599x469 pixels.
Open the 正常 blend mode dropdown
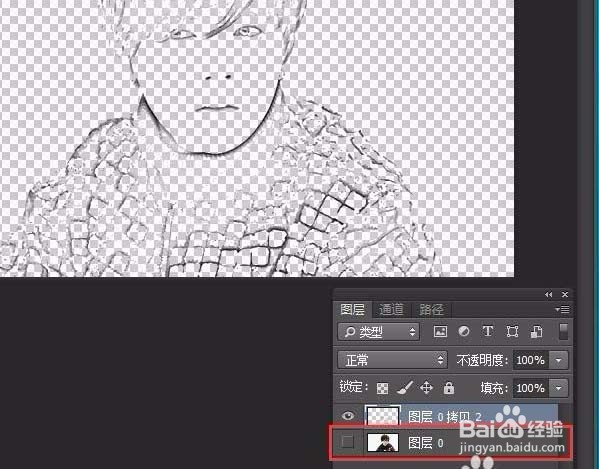coord(392,360)
